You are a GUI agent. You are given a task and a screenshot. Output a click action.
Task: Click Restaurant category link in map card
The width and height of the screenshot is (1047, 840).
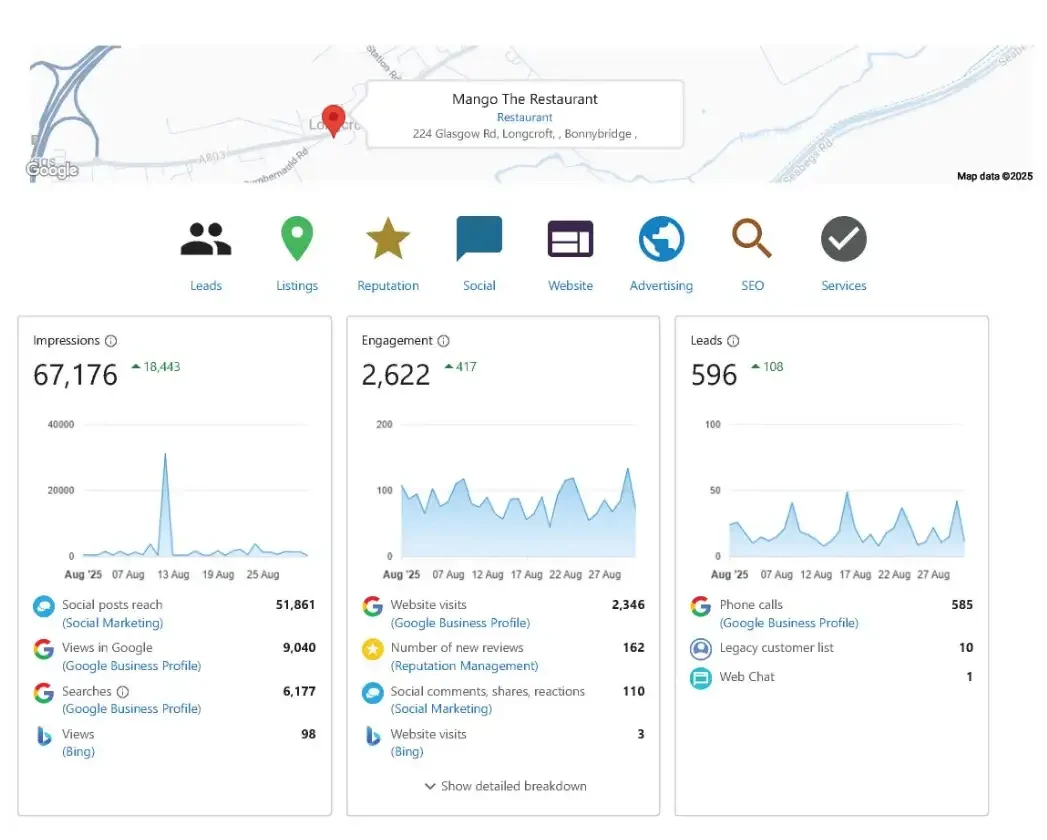pyautogui.click(x=525, y=117)
